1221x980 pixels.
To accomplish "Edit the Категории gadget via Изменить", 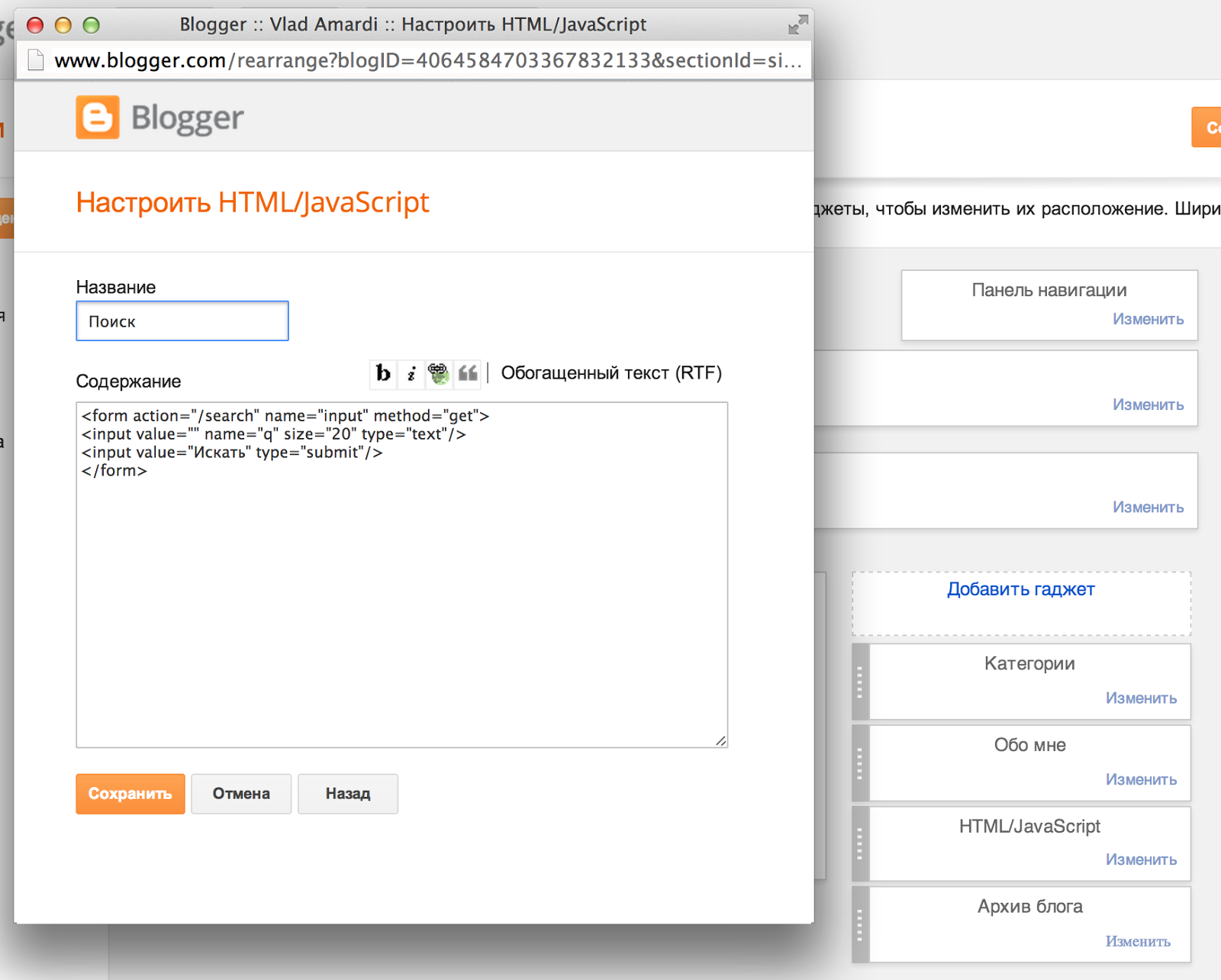I will pos(1141,698).
